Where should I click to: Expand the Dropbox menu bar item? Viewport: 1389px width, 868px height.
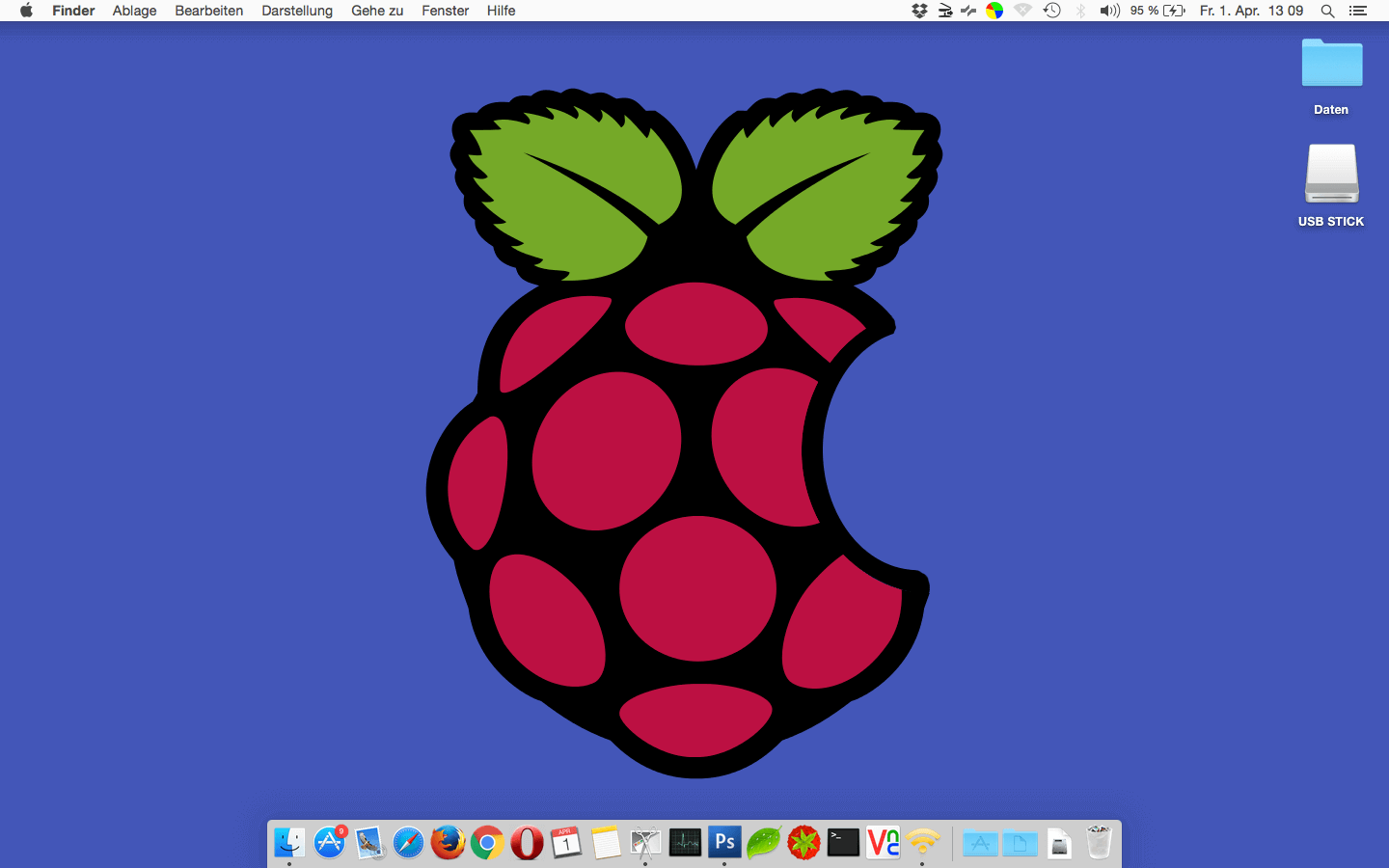click(x=919, y=11)
